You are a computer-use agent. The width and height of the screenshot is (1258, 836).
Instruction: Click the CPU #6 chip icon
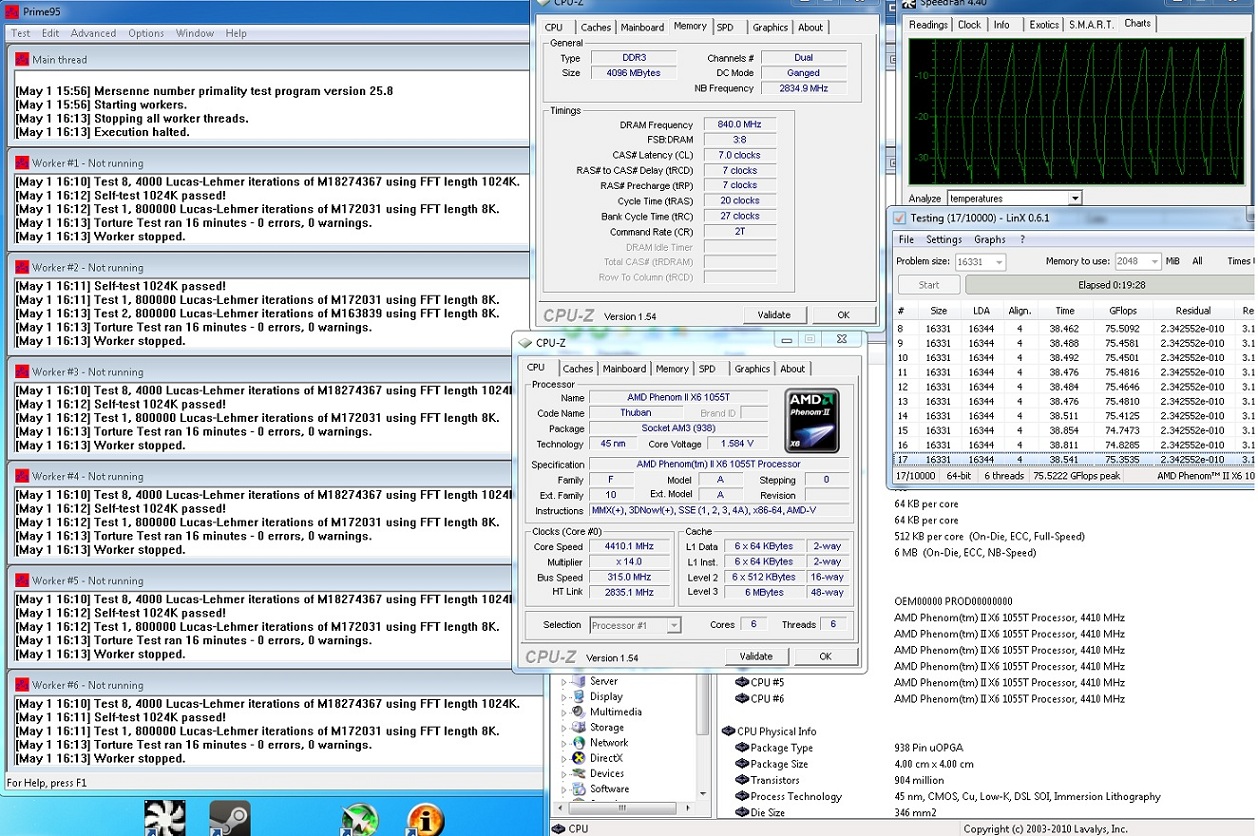point(742,699)
